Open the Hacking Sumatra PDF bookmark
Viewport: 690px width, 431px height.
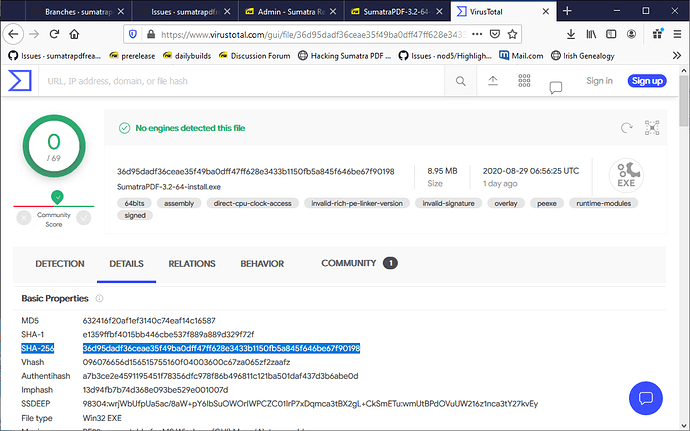[345, 55]
